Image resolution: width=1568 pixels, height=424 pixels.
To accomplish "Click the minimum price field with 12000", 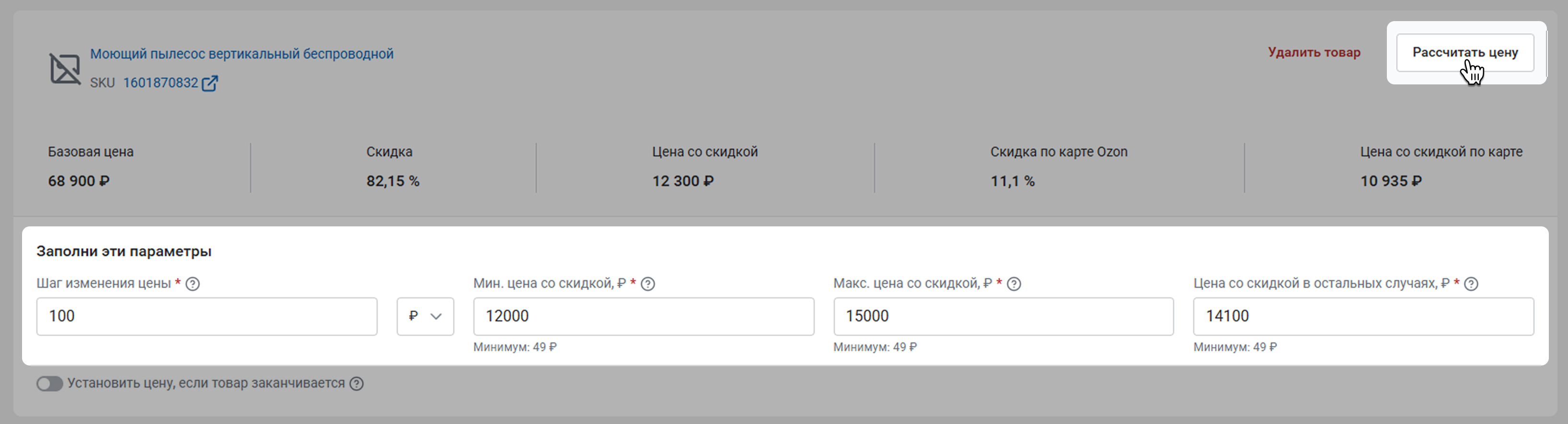I will [x=643, y=316].
